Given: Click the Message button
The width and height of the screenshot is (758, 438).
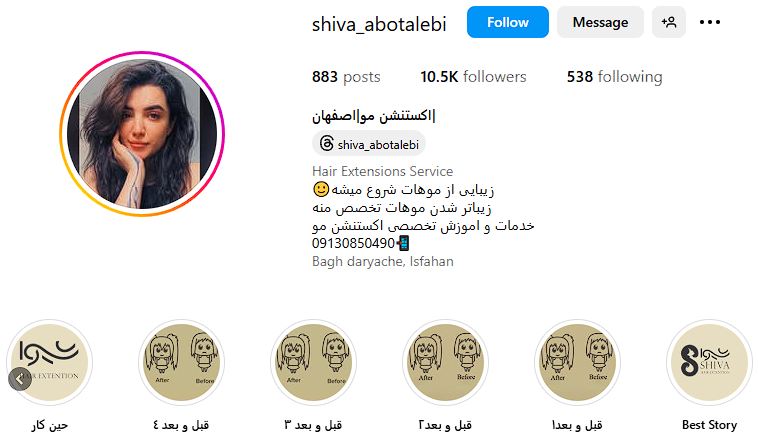Looking at the screenshot, I should (x=600, y=22).
